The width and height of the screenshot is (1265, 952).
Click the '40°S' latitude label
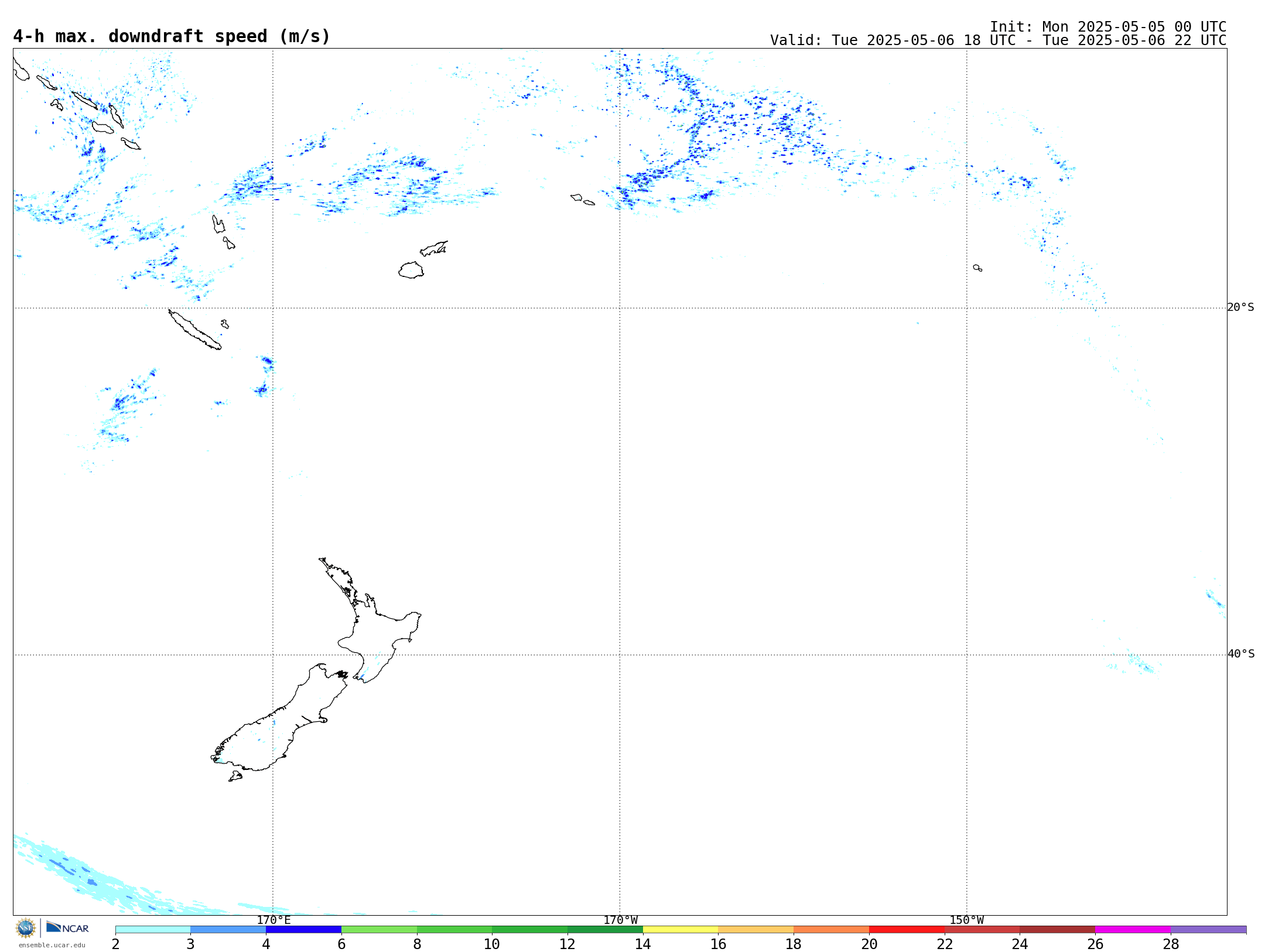(x=1240, y=654)
